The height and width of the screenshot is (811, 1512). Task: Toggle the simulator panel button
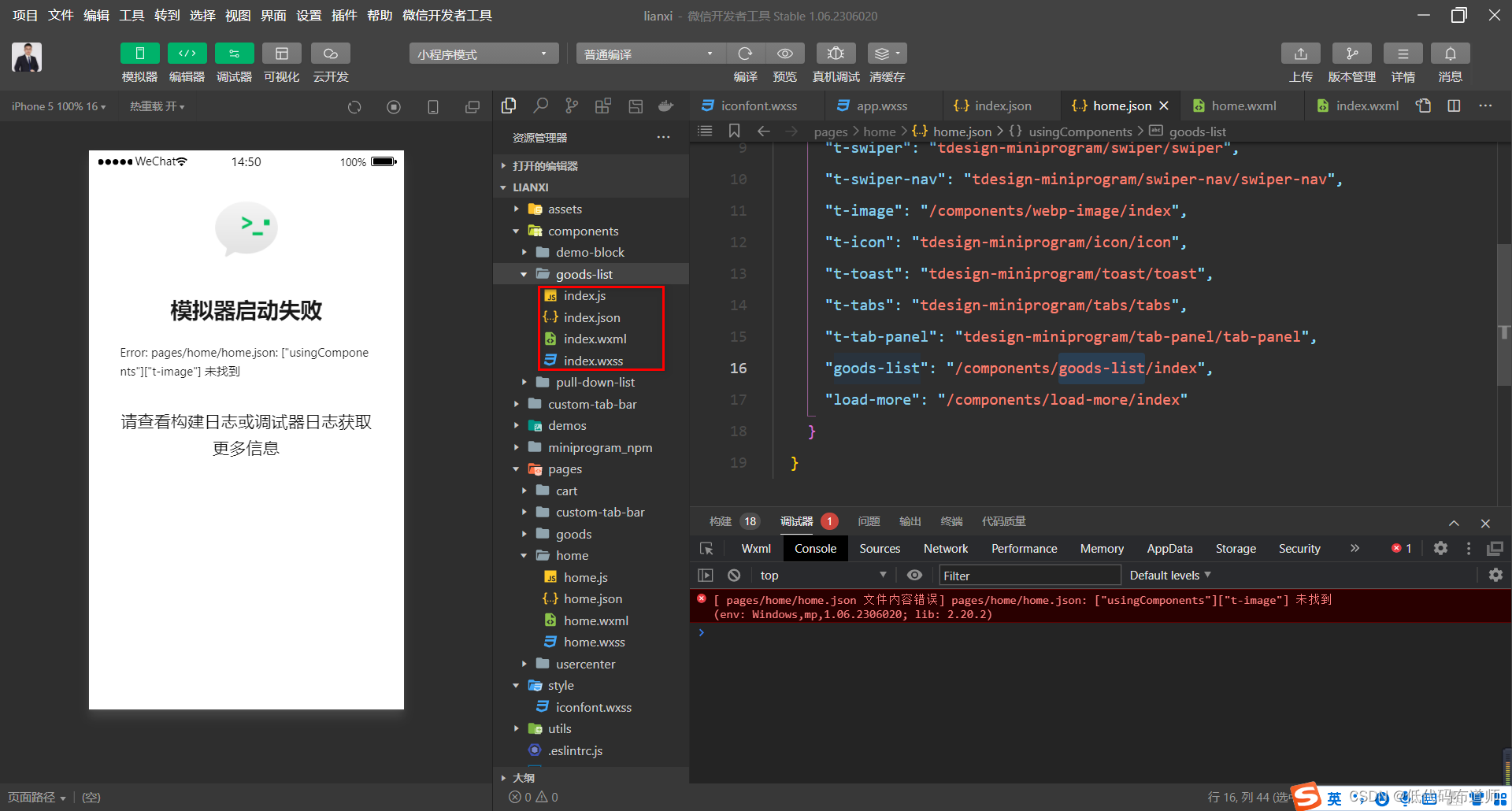click(x=139, y=54)
